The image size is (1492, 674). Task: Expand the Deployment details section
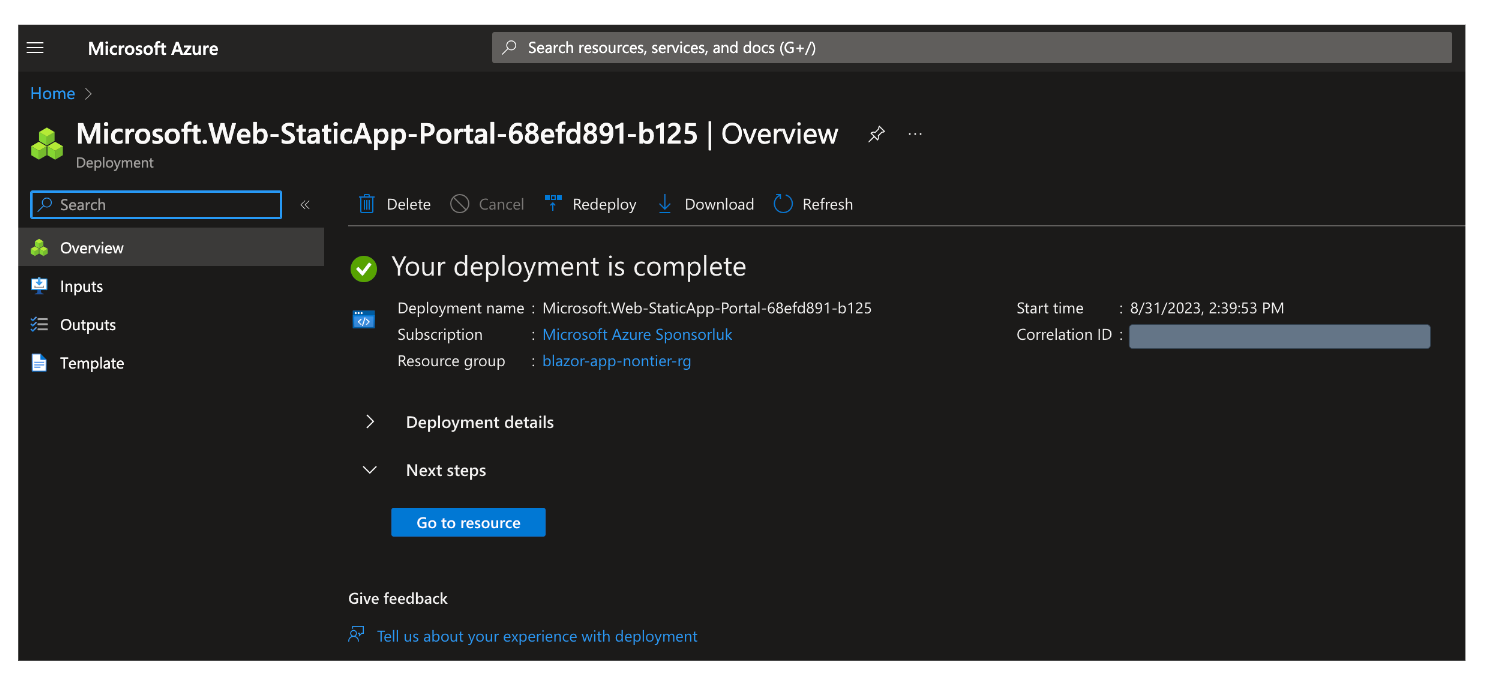pos(369,421)
